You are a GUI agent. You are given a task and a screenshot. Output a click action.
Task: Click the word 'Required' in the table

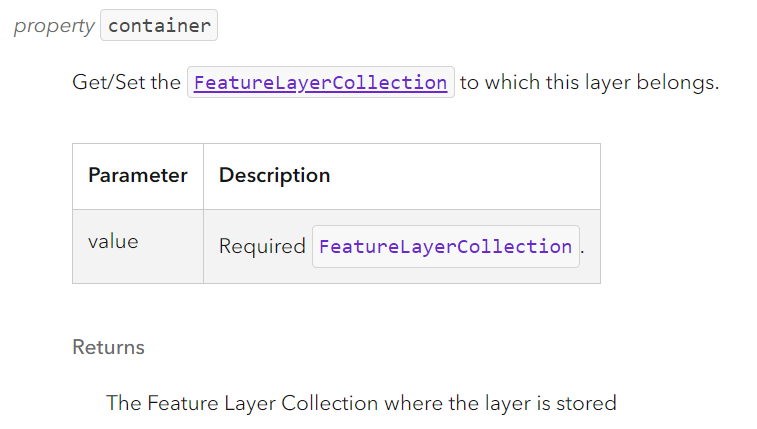(x=262, y=246)
